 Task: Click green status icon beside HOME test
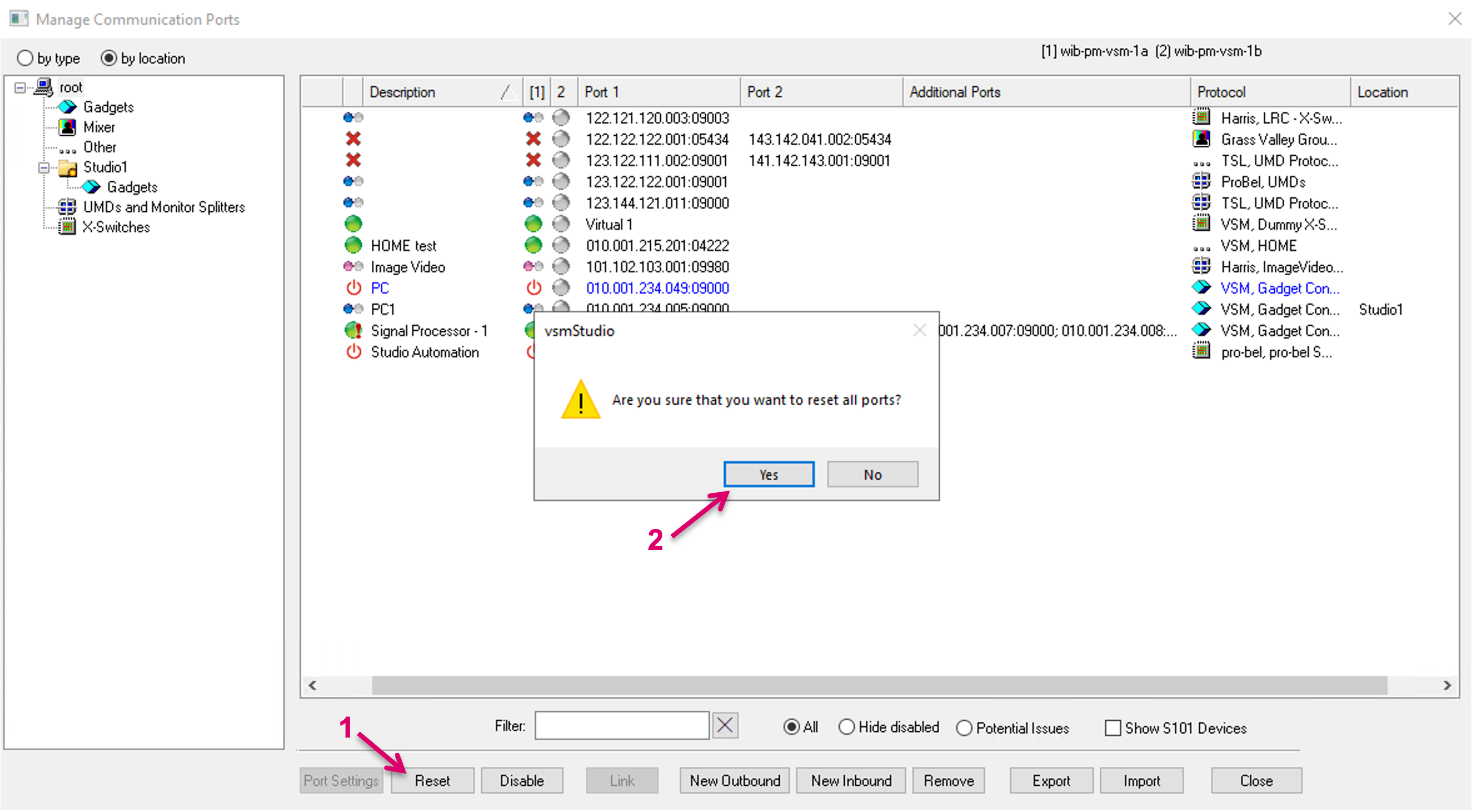click(353, 246)
